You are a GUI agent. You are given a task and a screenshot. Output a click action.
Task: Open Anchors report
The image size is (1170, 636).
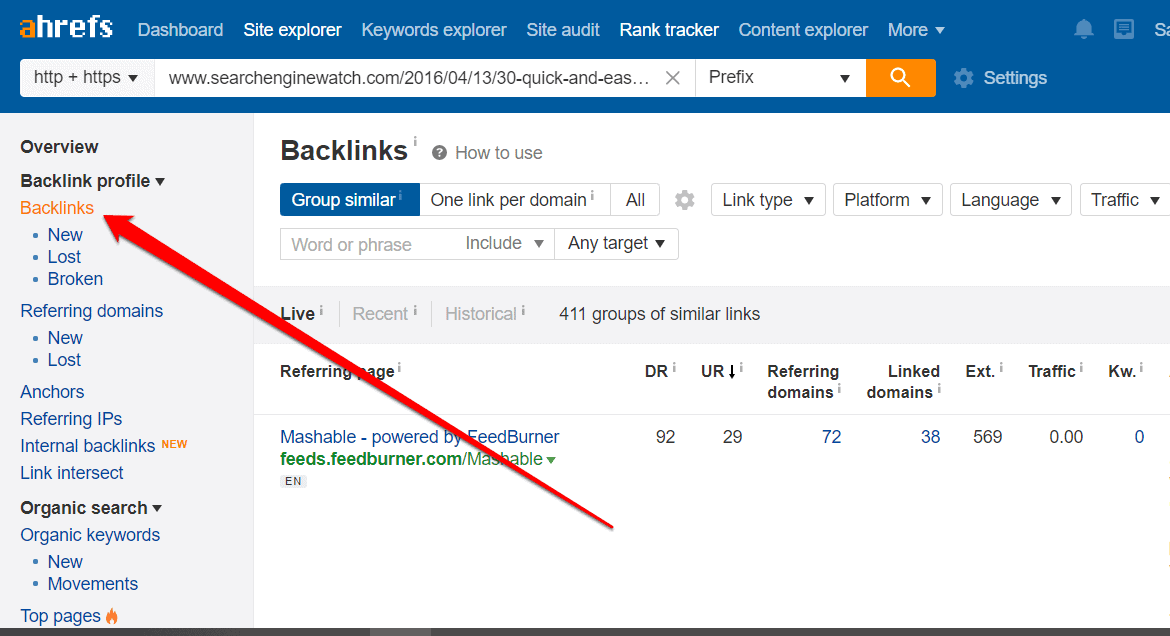click(52, 392)
